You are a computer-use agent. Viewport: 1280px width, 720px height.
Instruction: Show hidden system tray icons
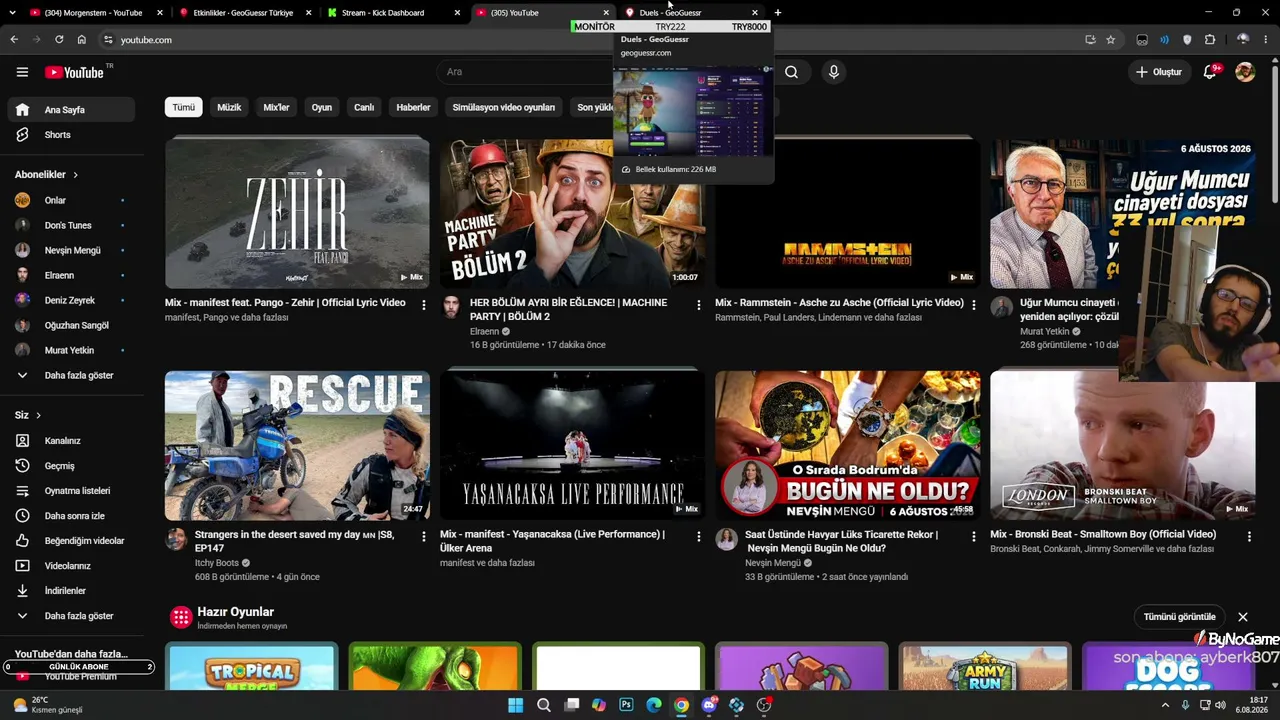click(1164, 705)
